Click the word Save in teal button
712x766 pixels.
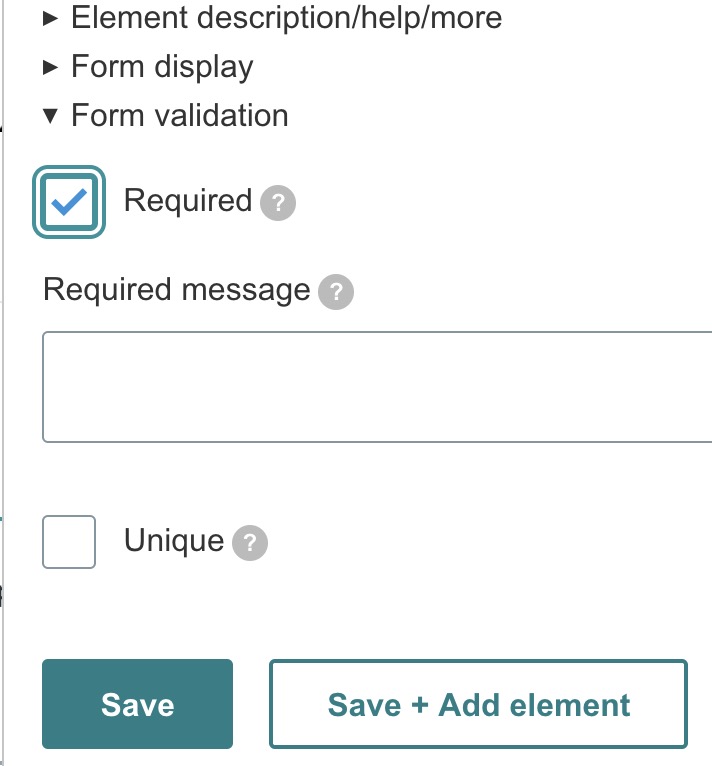(x=138, y=705)
